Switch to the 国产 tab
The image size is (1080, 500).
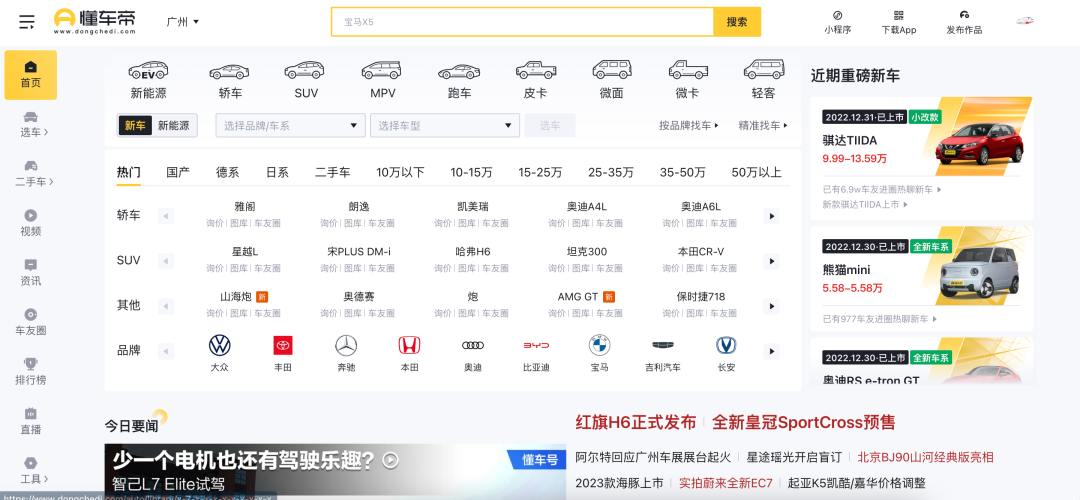178,172
